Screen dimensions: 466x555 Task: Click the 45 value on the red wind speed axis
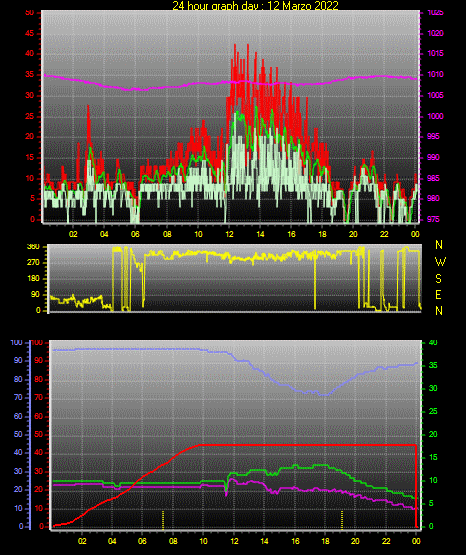(30, 34)
